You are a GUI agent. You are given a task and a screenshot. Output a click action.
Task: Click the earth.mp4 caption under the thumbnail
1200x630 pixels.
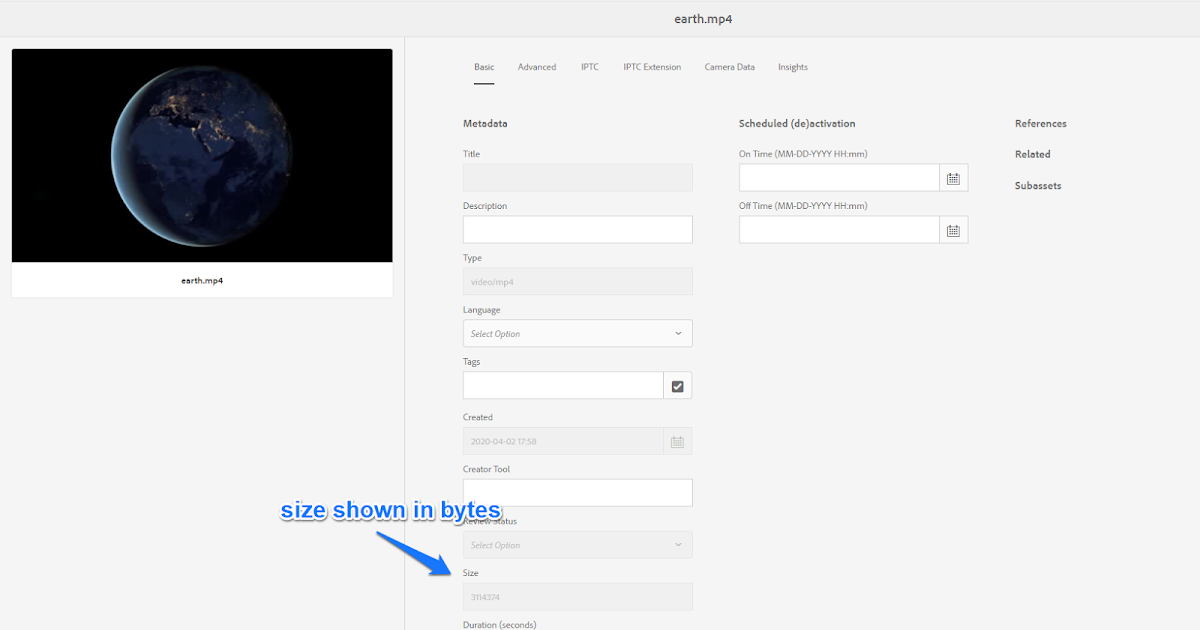(202, 281)
